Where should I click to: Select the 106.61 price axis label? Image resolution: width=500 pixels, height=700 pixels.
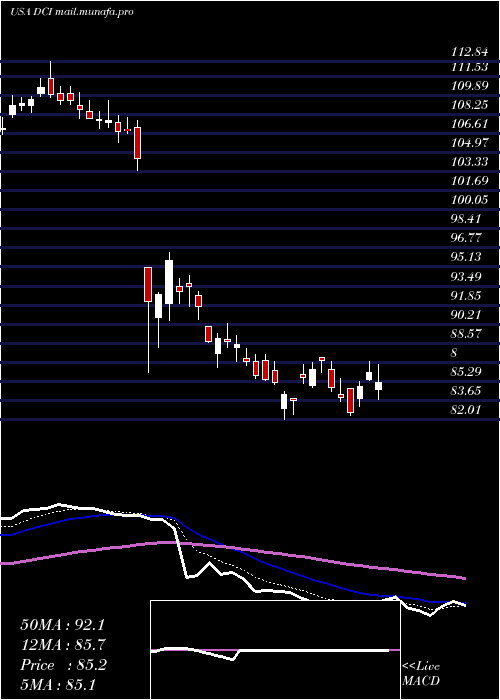point(470,124)
